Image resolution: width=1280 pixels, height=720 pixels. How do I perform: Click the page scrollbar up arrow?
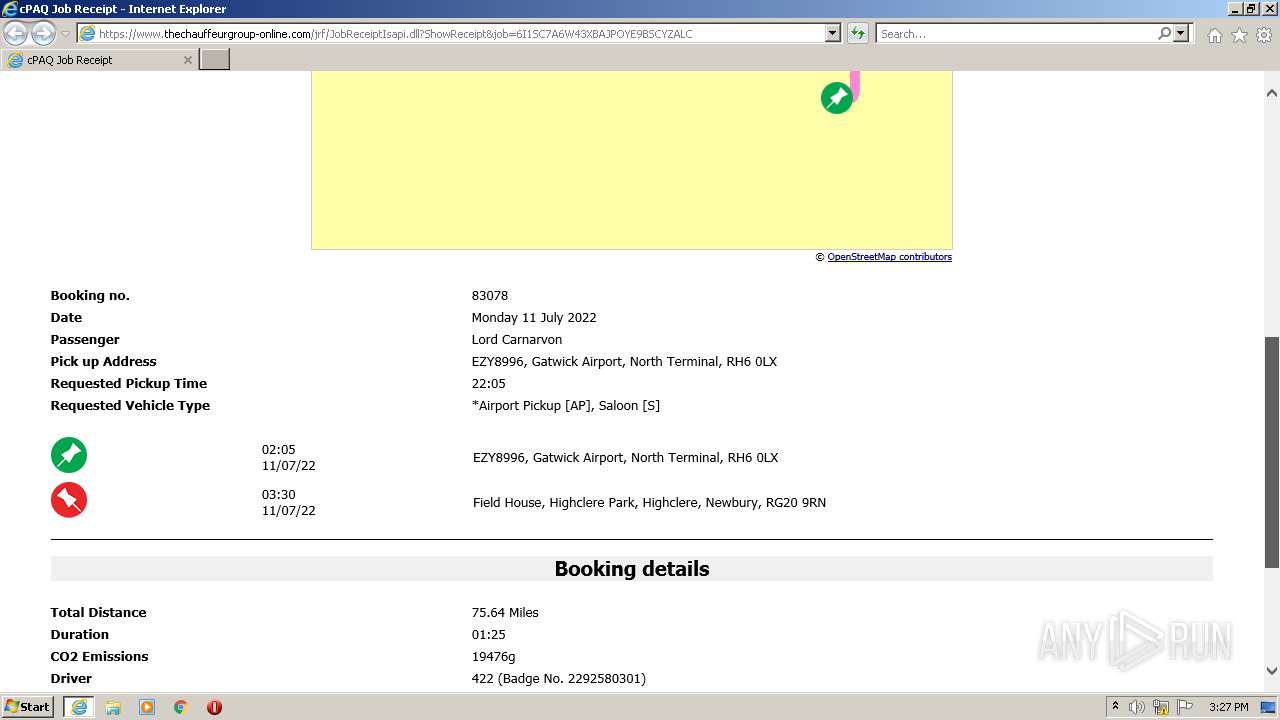coord(1272,93)
